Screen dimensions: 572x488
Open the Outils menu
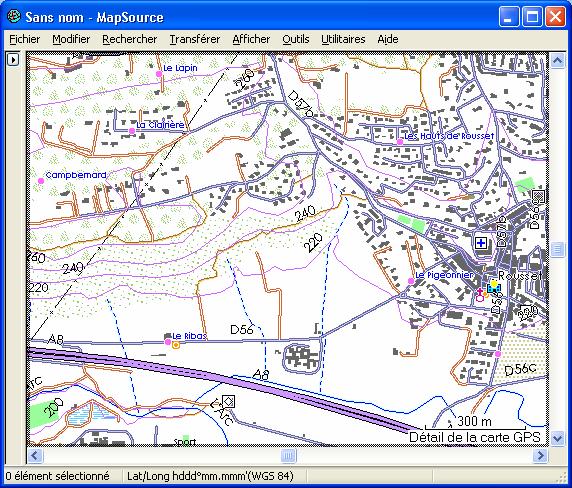point(296,39)
